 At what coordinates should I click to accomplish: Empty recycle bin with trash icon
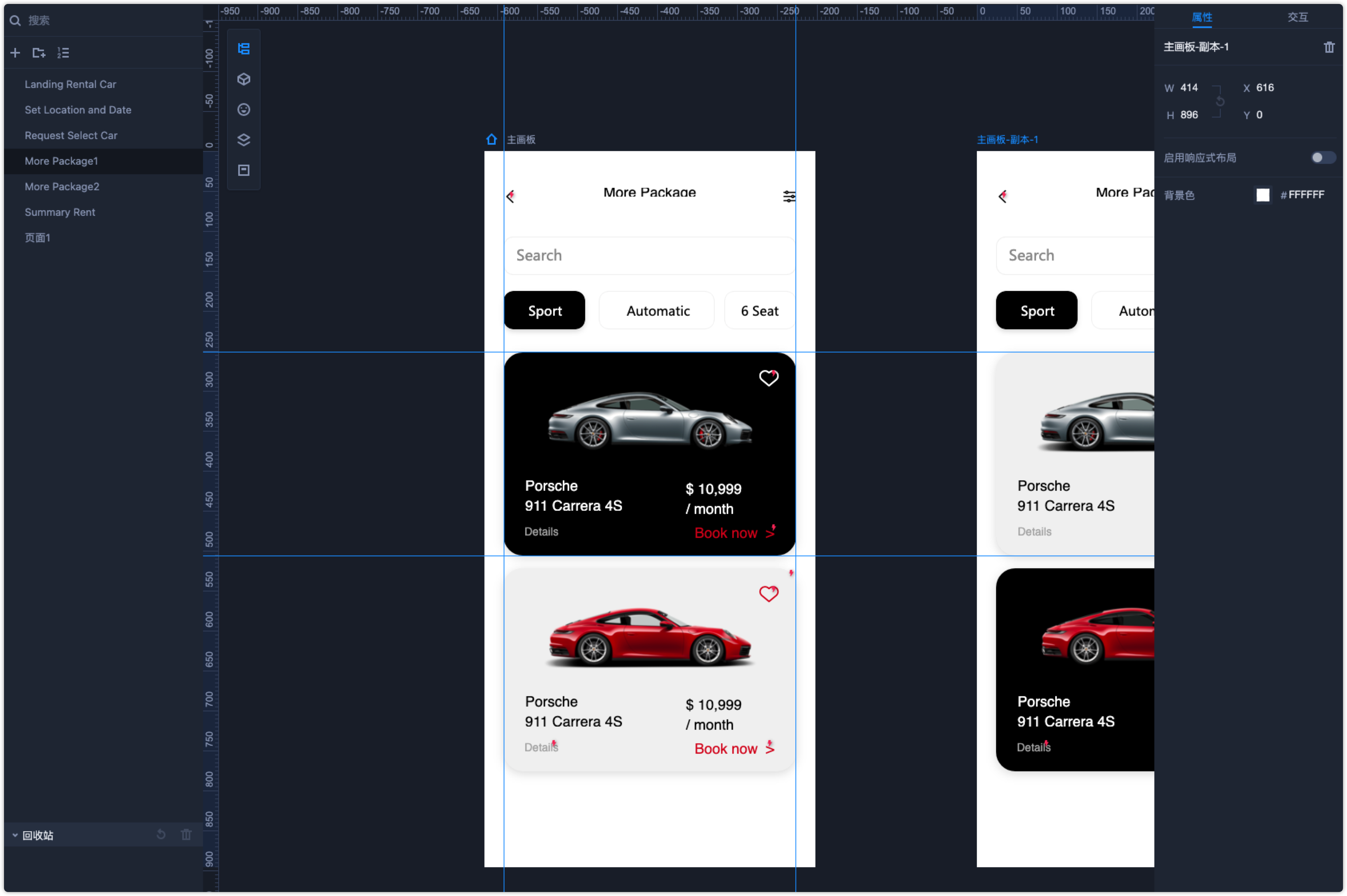(x=186, y=834)
